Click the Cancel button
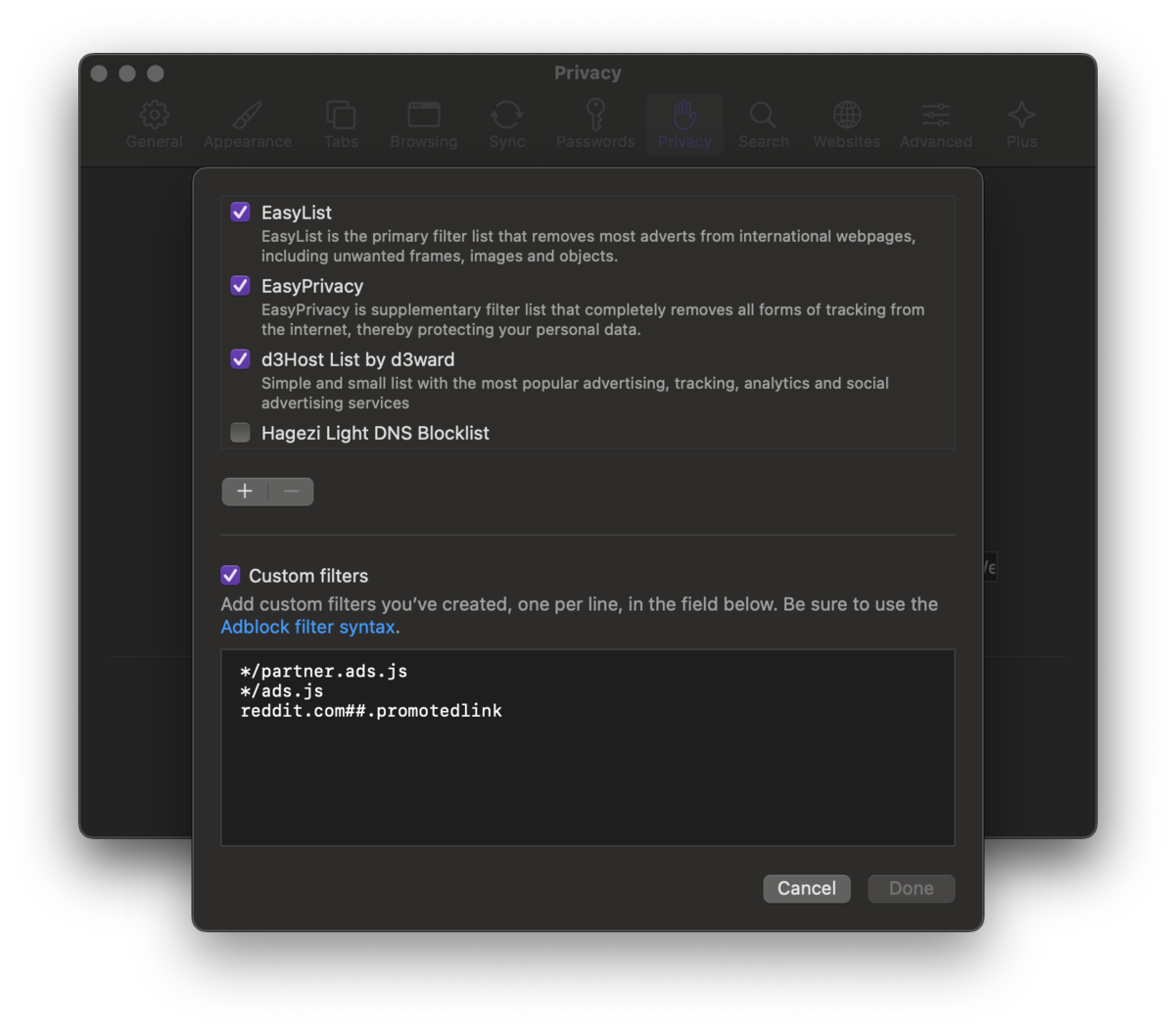 click(806, 888)
